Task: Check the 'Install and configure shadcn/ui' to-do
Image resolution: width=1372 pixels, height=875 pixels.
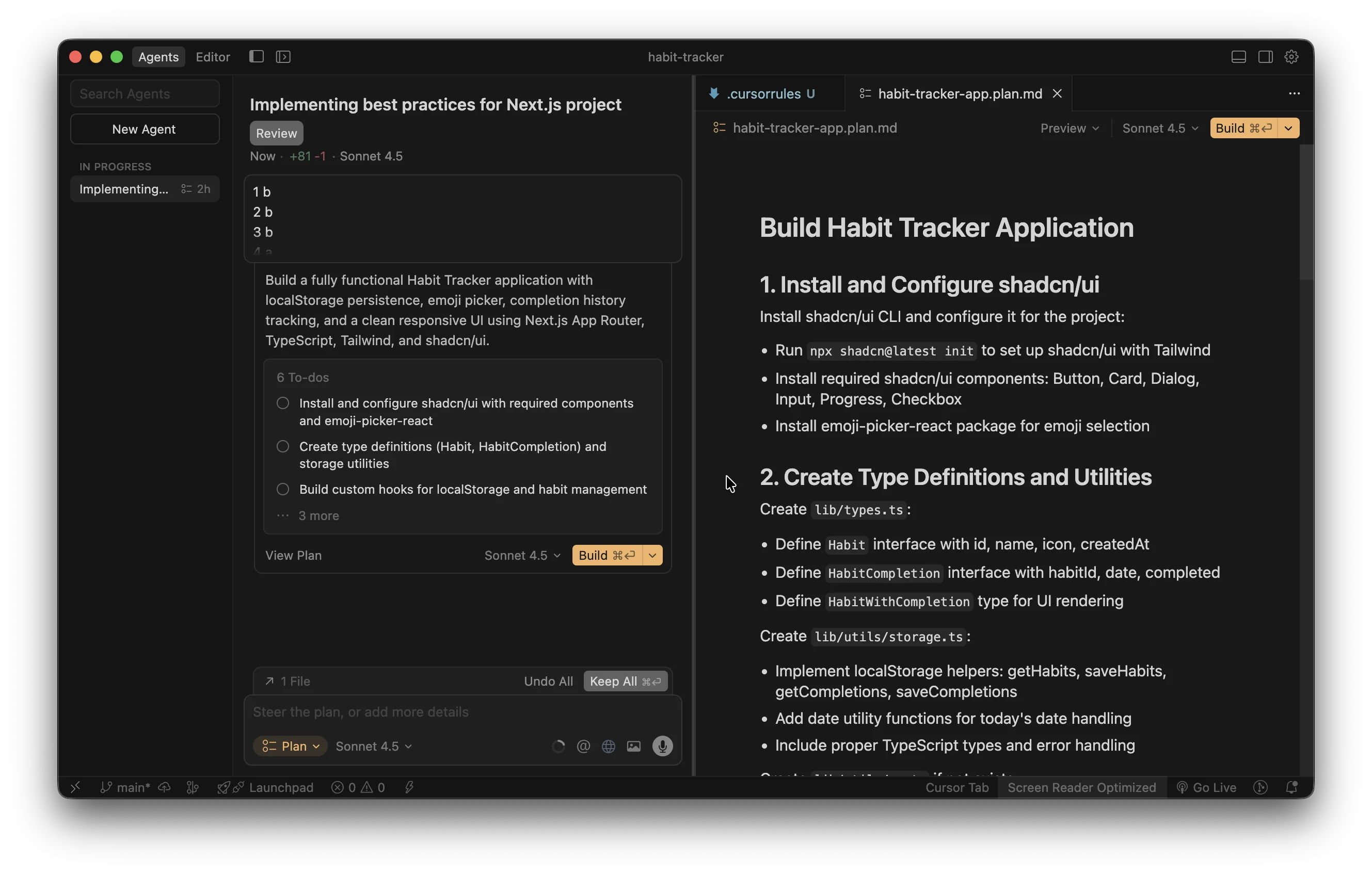Action: pos(282,403)
